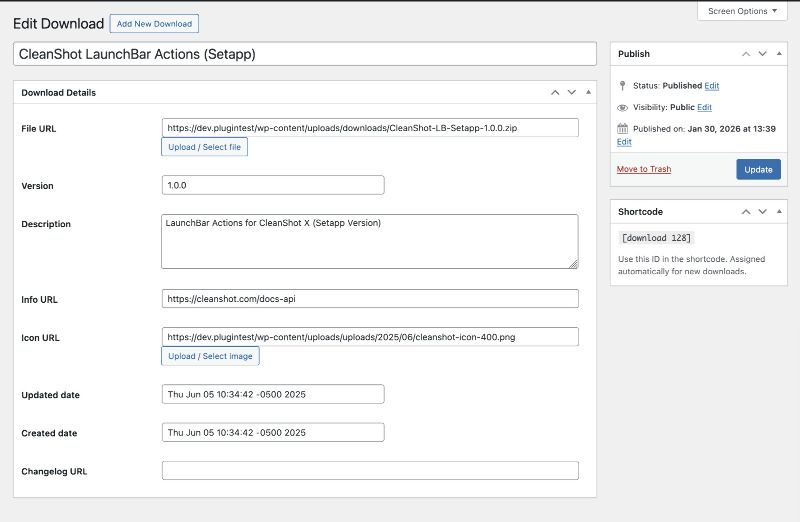800x522 pixels.
Task: Click Upload / Select image button
Action: tap(210, 356)
